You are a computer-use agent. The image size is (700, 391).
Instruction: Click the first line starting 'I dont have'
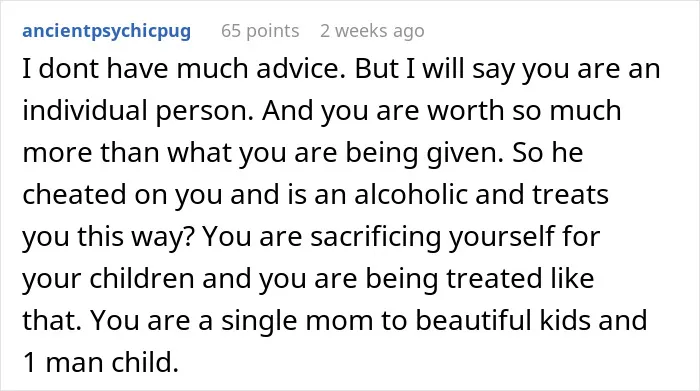[x=341, y=70]
